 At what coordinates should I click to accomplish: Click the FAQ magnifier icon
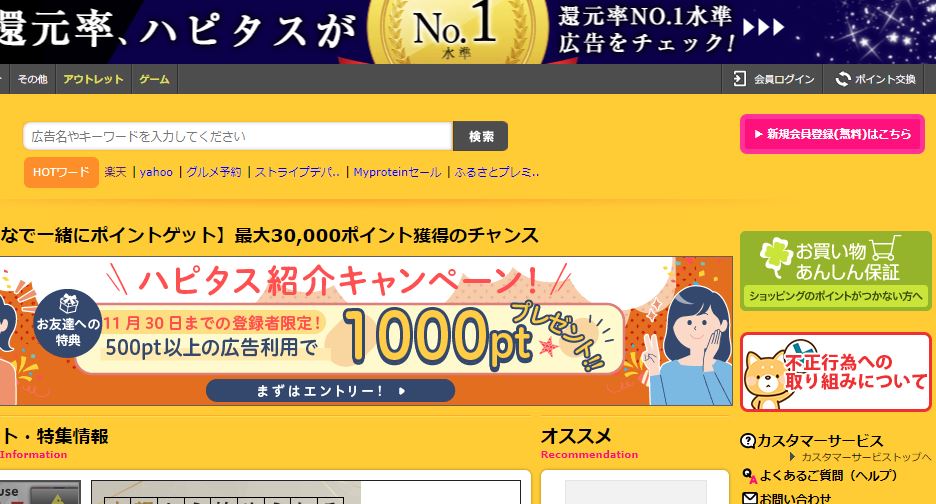pos(749,476)
